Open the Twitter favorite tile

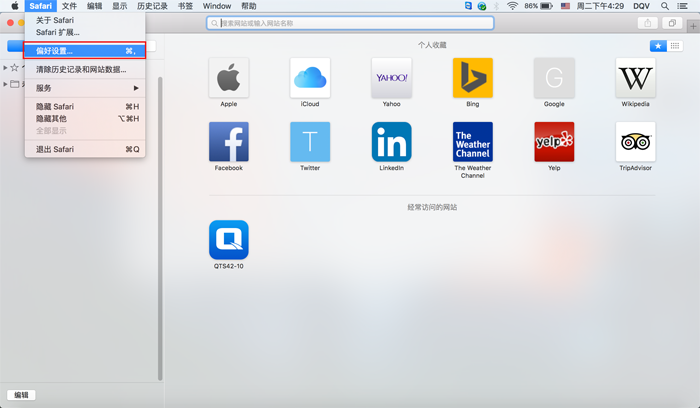pyautogui.click(x=310, y=142)
